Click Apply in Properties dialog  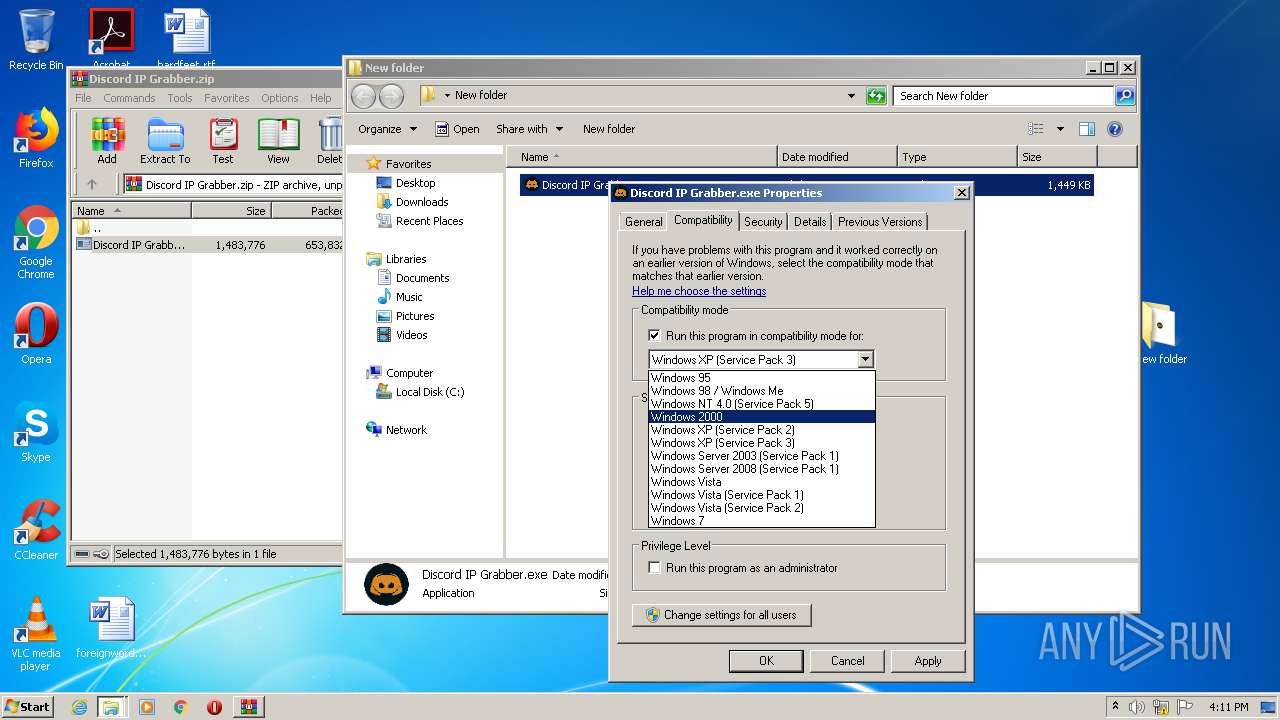[928, 661]
